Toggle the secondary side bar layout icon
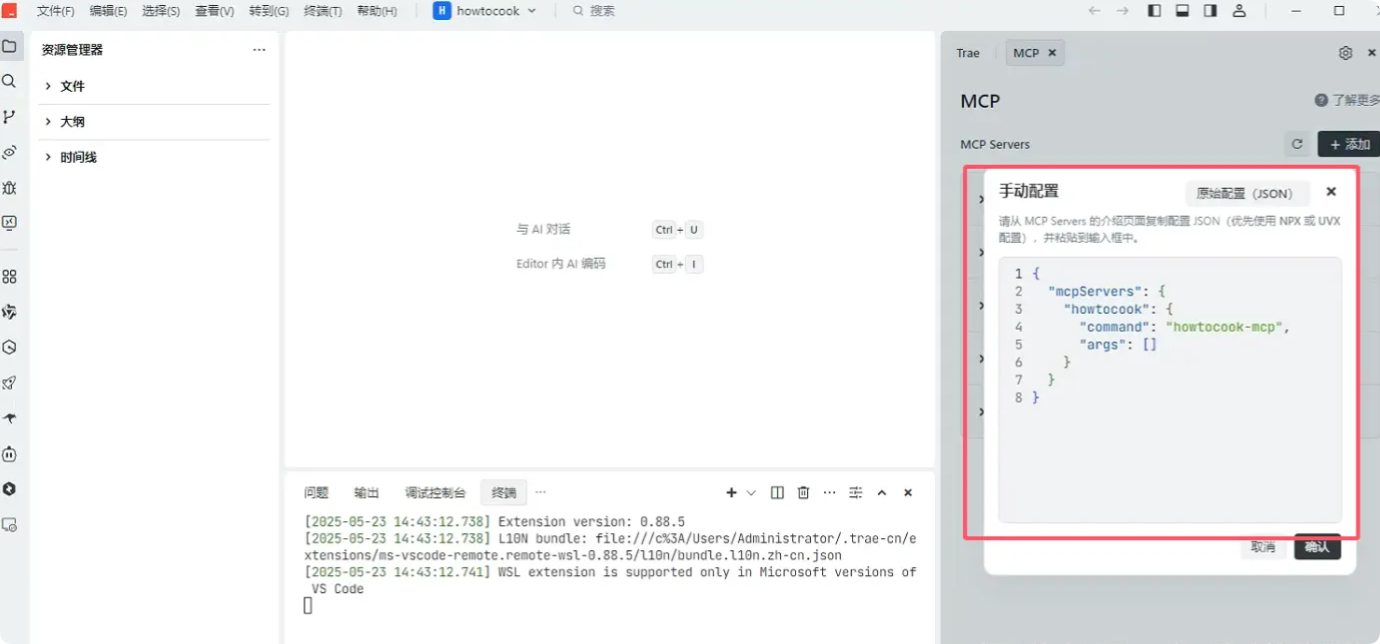The image size is (1380, 644). (x=1210, y=11)
